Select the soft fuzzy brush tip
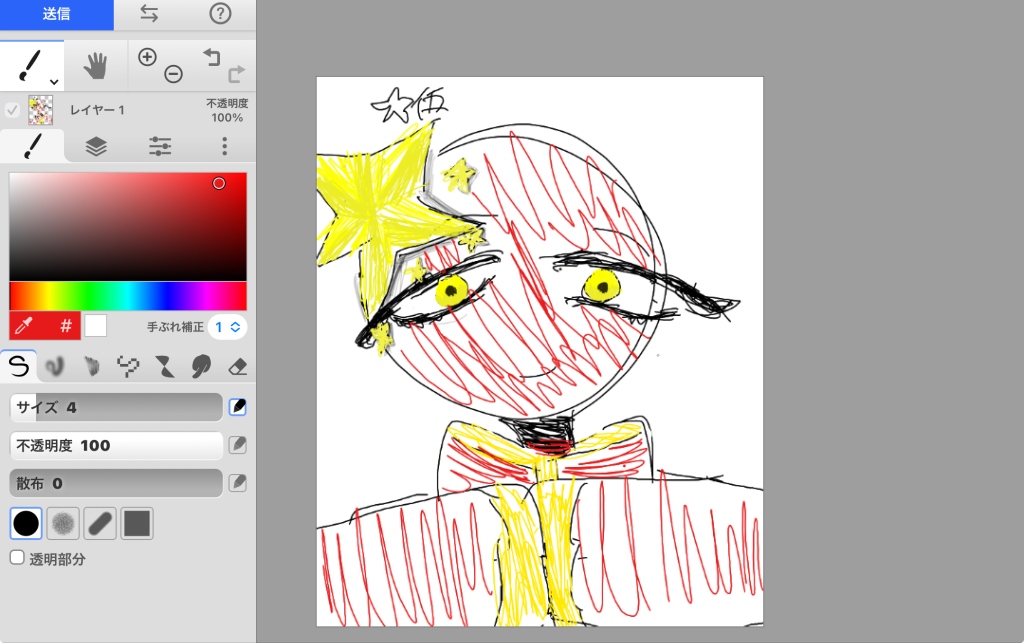This screenshot has height=643, width=1024. (63, 524)
